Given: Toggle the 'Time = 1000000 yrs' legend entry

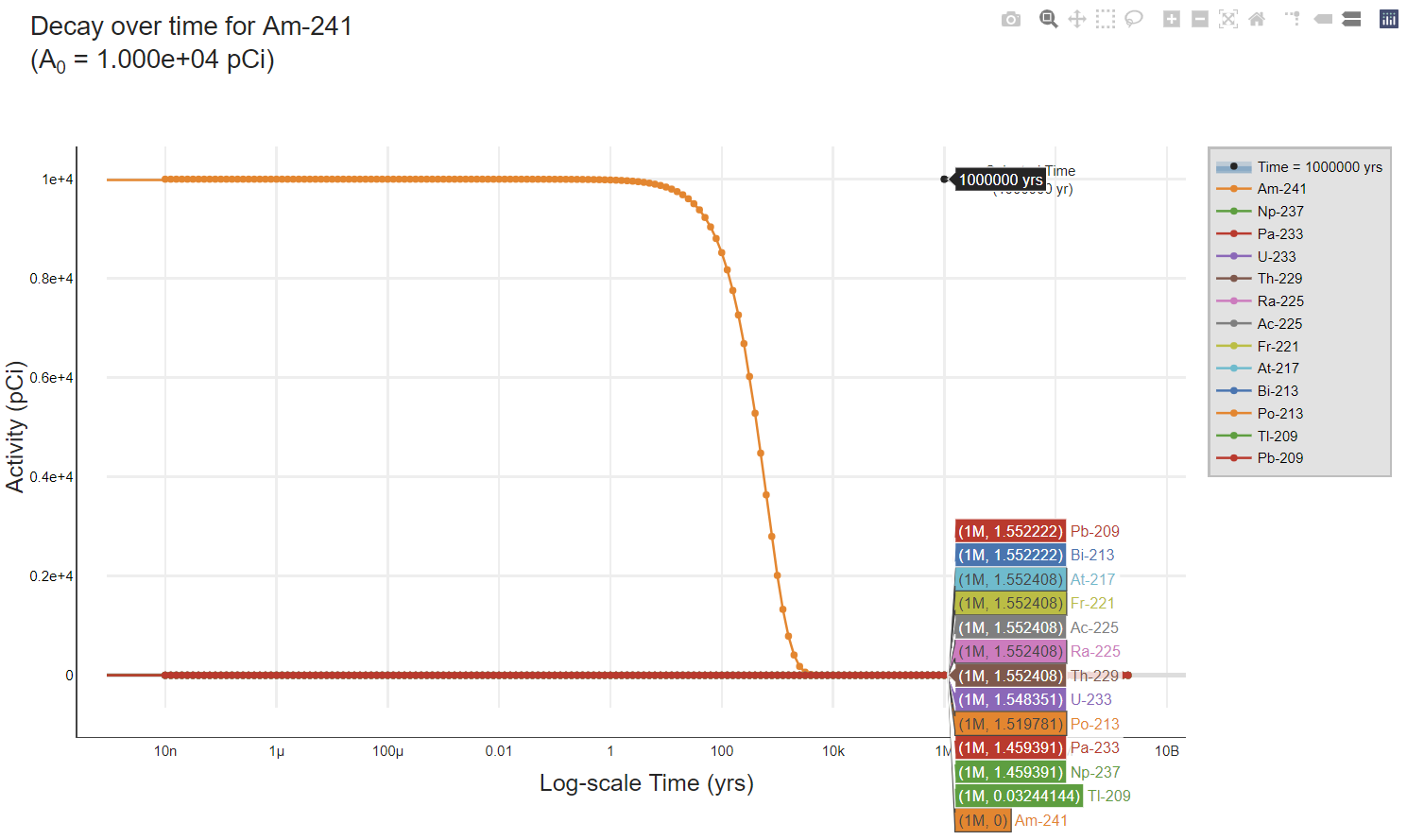Looking at the screenshot, I should [1318, 167].
